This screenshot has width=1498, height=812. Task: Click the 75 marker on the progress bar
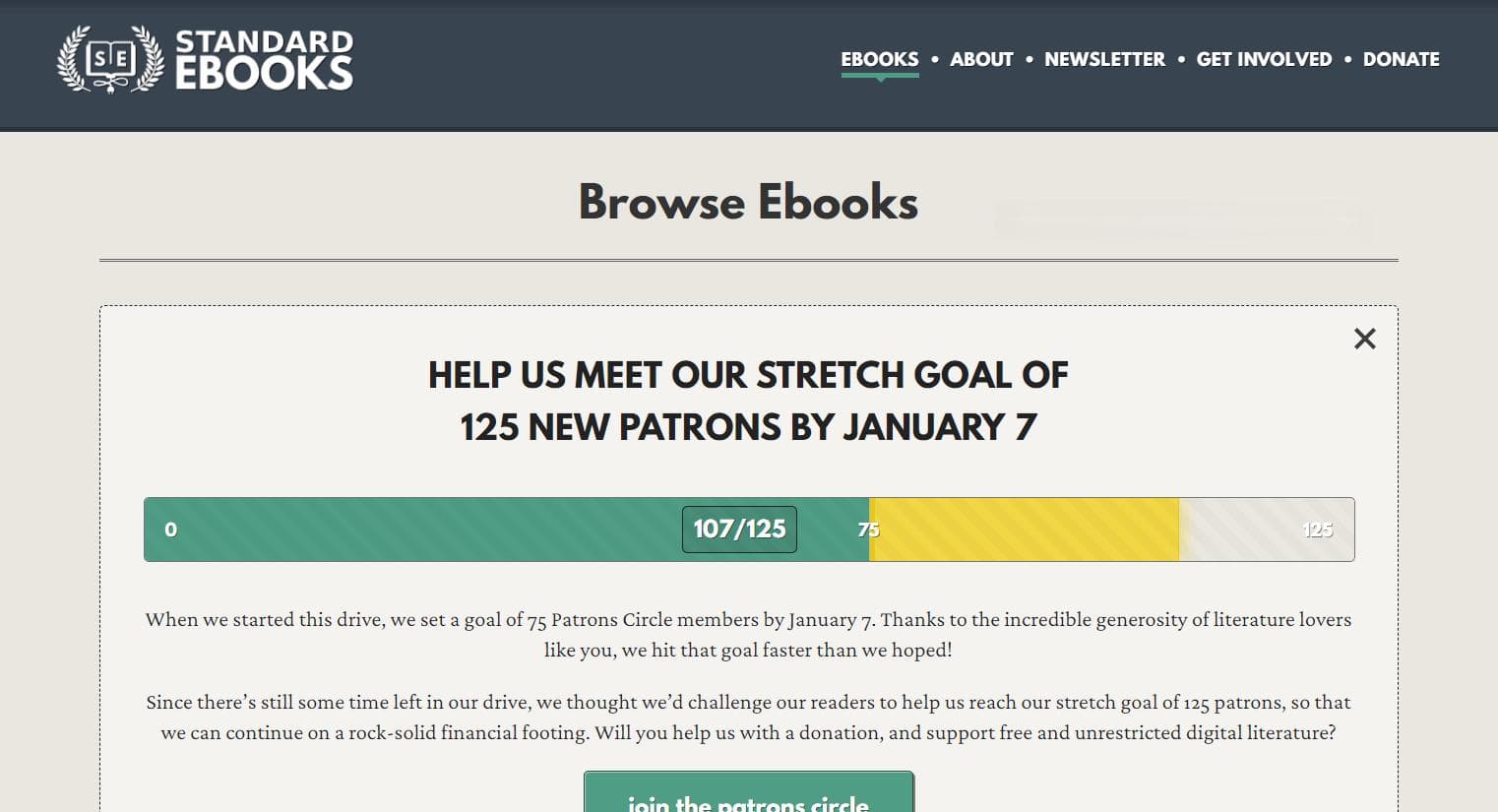coord(868,530)
